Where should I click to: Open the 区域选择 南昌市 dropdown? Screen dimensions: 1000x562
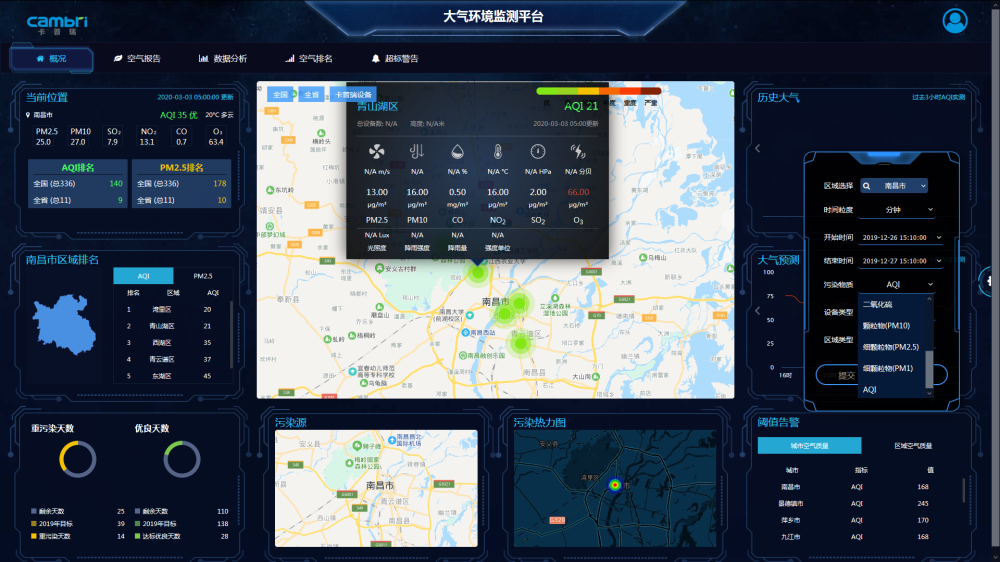[894, 186]
